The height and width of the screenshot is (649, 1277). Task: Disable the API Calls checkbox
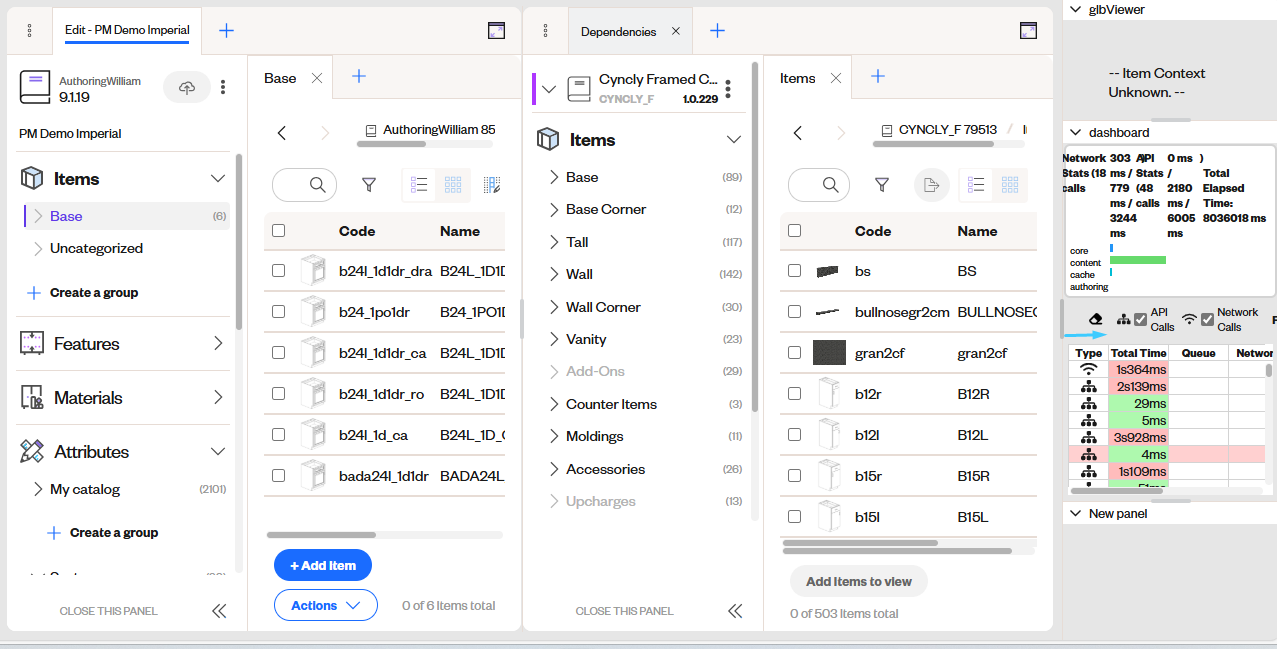(x=1141, y=318)
